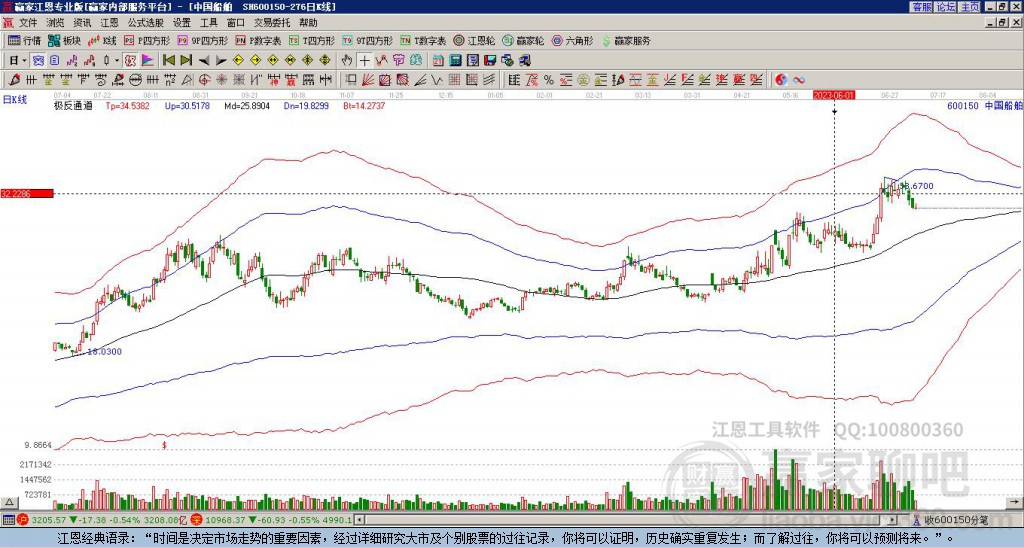Open the 设置 menu
The width and height of the screenshot is (1024, 548).
(182, 23)
